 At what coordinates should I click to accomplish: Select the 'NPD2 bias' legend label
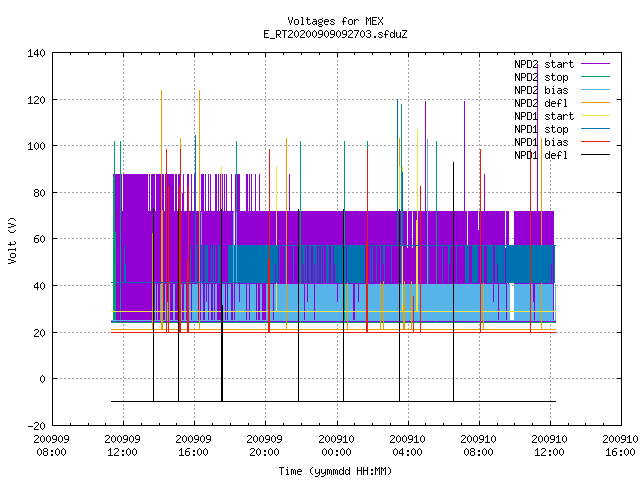tap(541, 90)
